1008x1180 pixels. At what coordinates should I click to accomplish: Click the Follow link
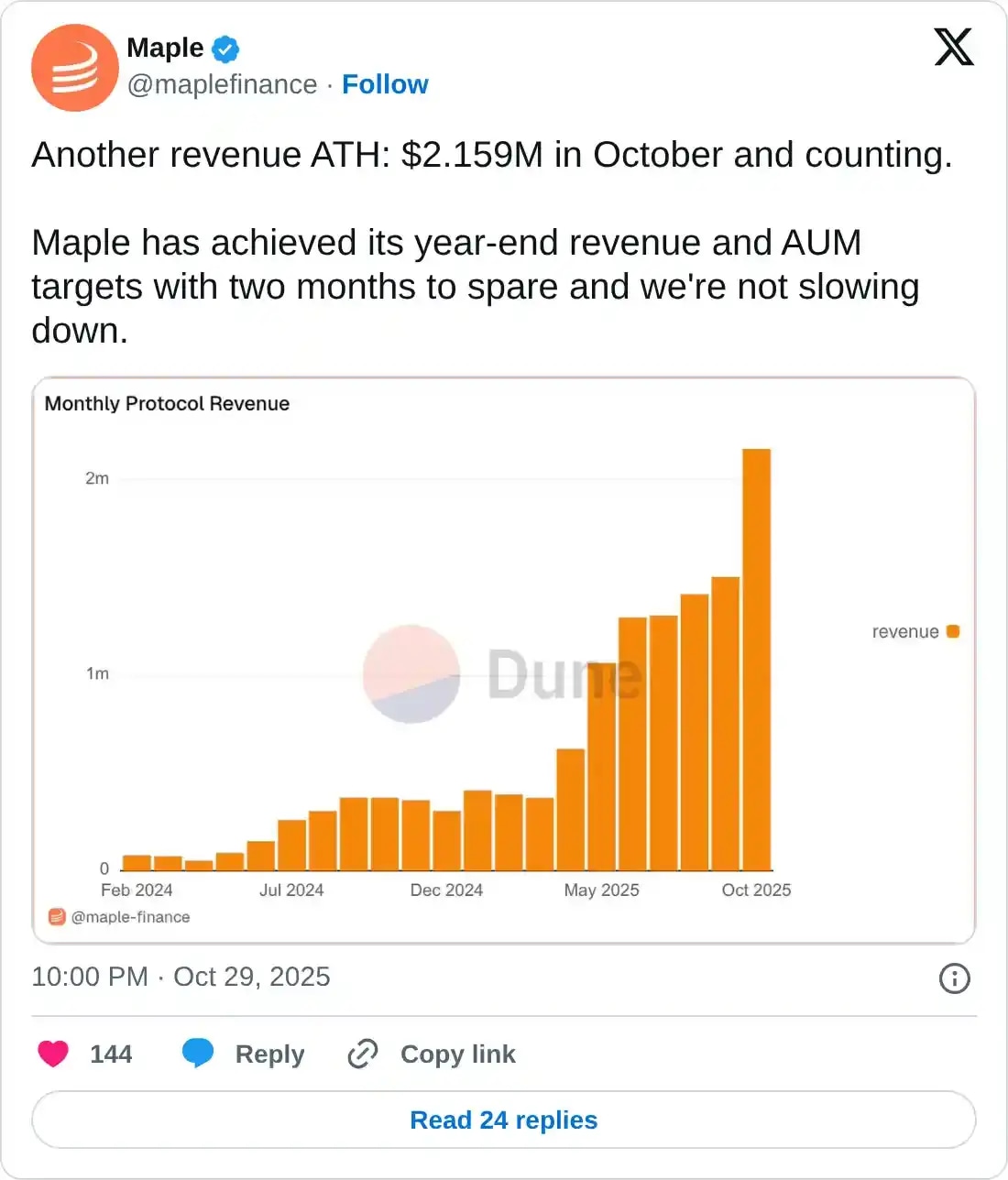[385, 84]
